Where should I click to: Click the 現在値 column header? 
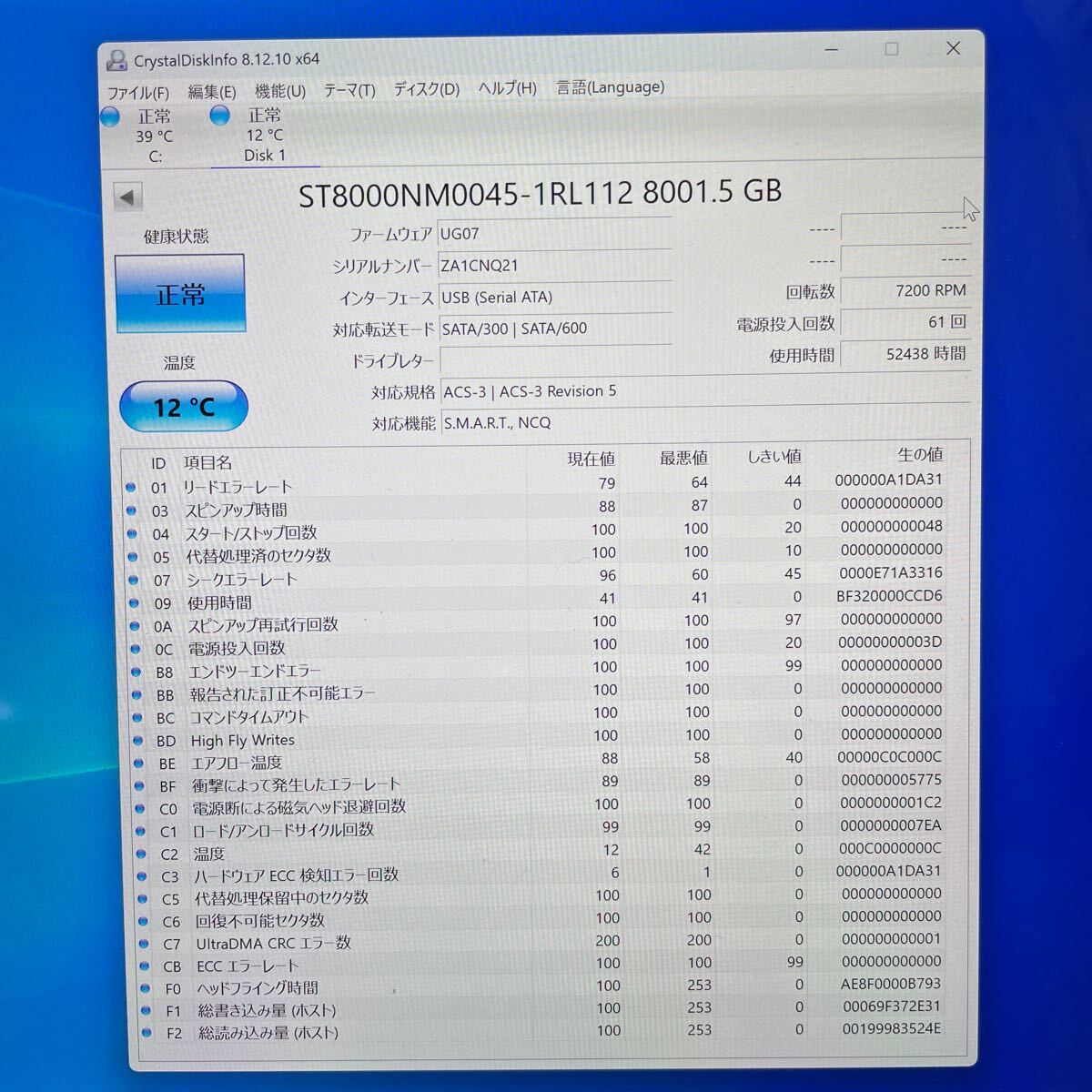[591, 459]
